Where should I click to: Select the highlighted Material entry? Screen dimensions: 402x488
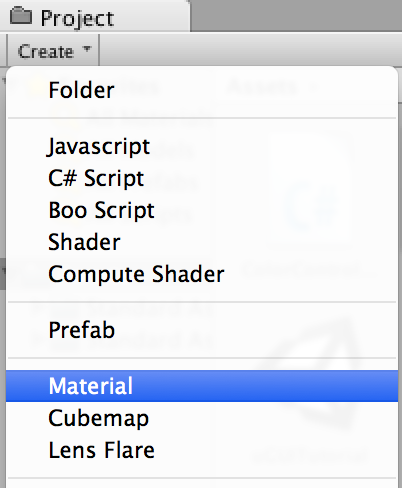tap(202, 386)
